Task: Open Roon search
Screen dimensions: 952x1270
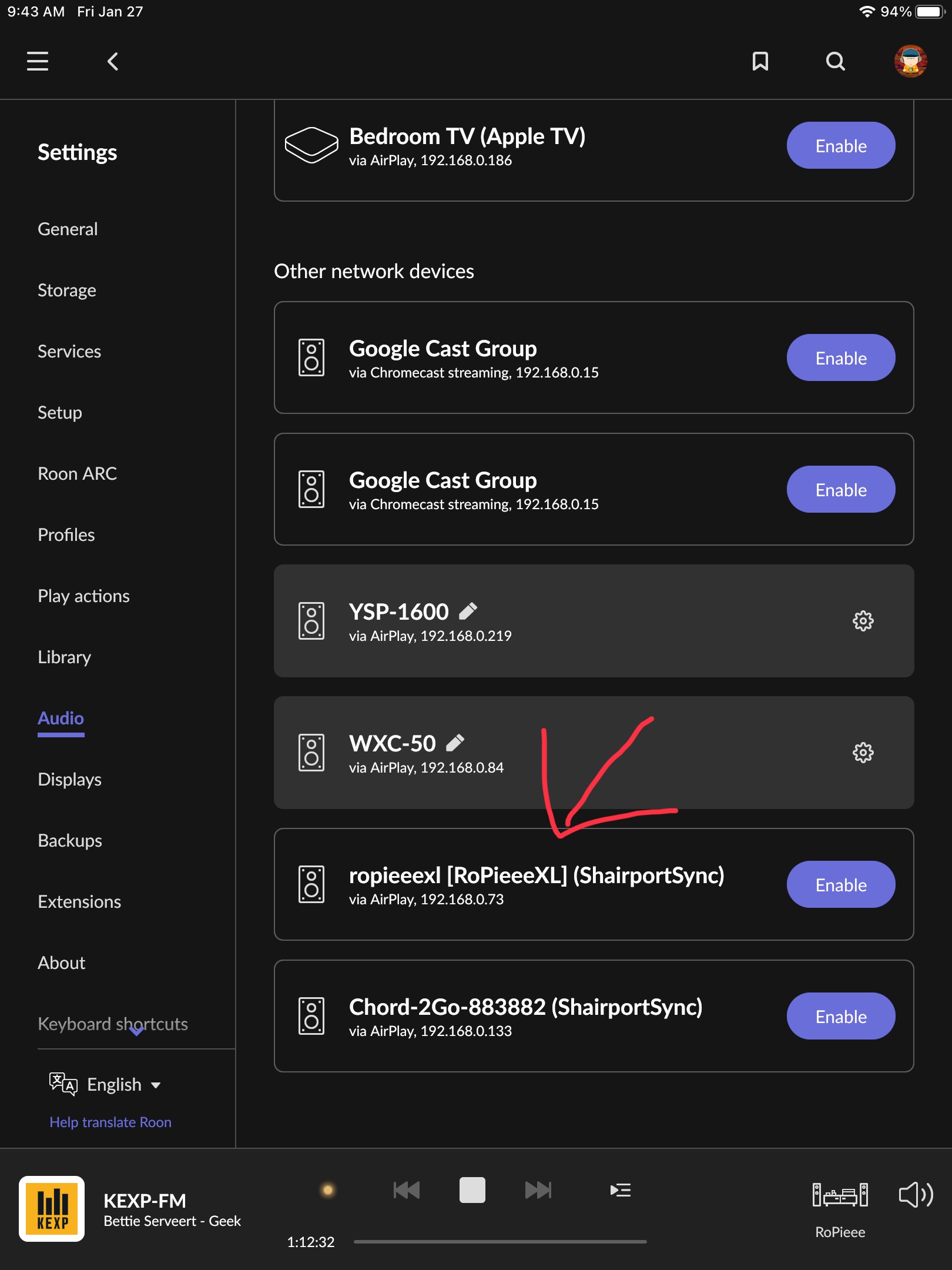Action: click(835, 61)
